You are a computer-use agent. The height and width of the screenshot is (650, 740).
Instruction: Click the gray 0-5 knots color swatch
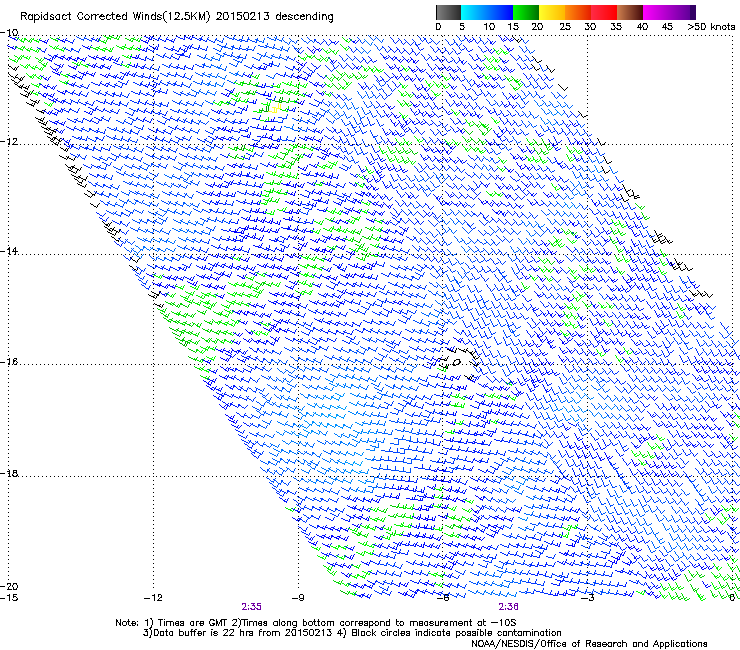click(x=448, y=12)
